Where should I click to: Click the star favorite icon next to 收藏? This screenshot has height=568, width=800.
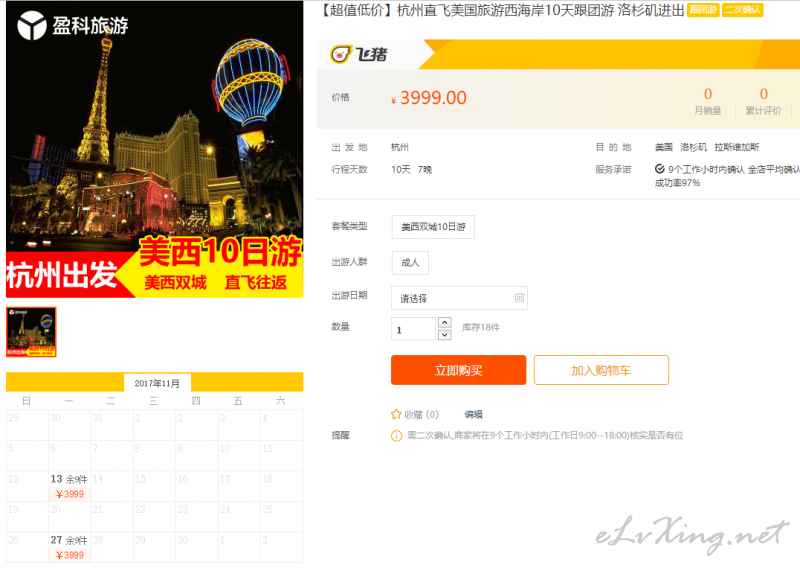[396, 414]
